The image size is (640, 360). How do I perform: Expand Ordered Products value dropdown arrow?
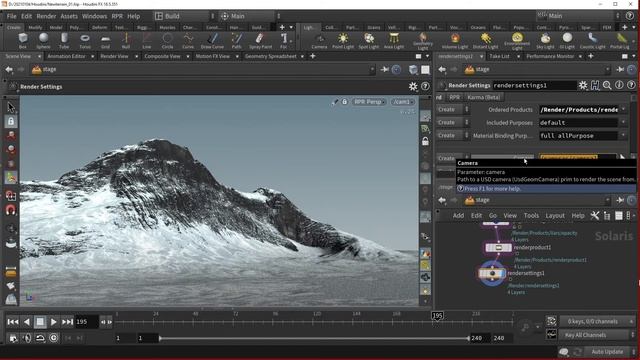(x=624, y=109)
